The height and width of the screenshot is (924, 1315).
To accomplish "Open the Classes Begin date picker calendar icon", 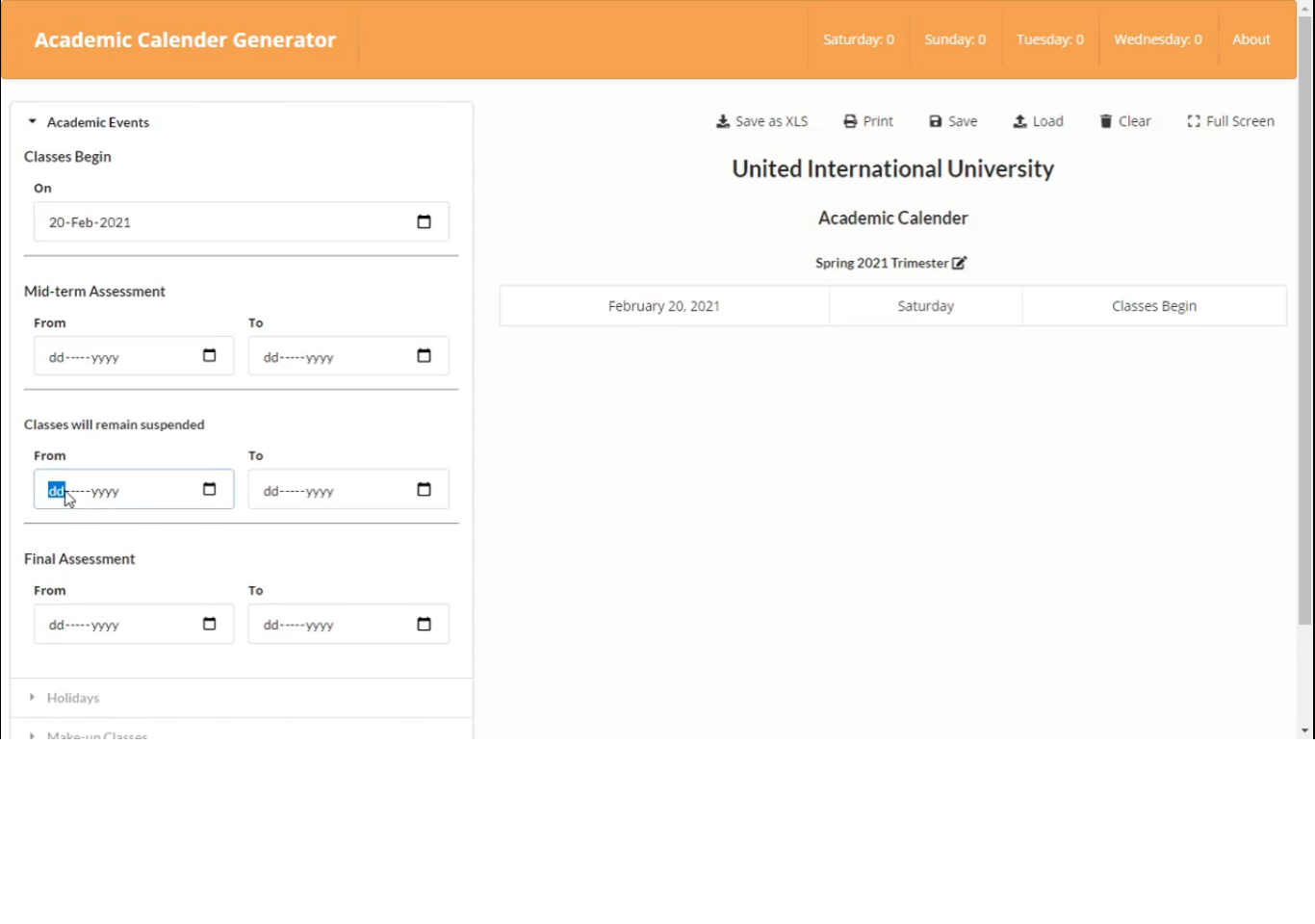I will pos(424,222).
